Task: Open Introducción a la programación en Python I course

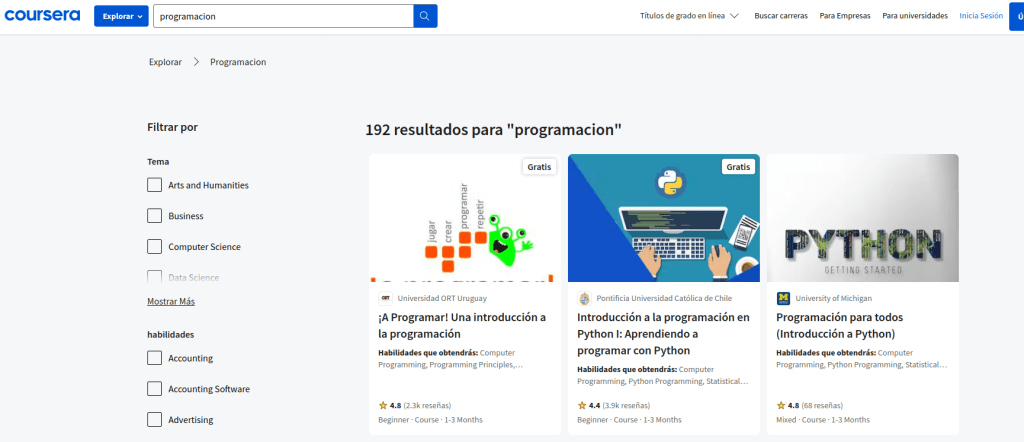Action: (x=664, y=334)
